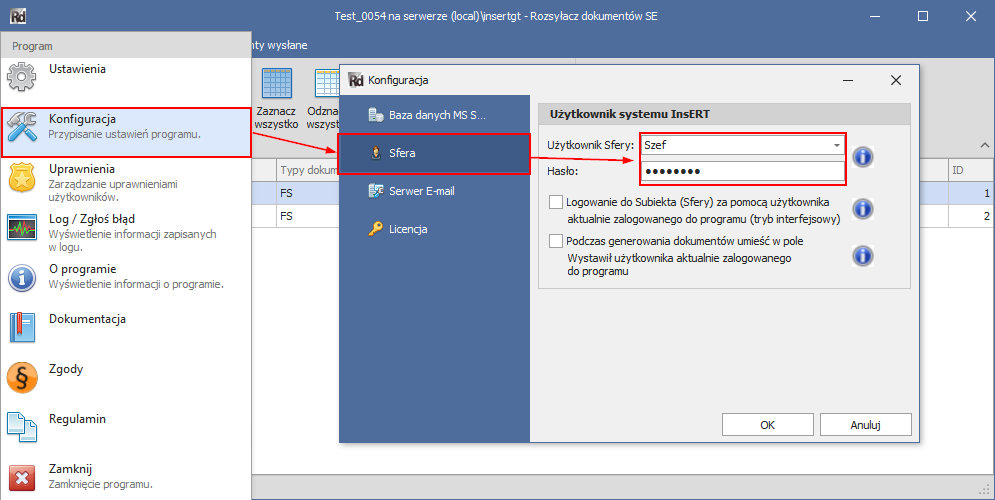Open the Użytkownik Sfery dropdown
995x500 pixels.
(x=836, y=145)
